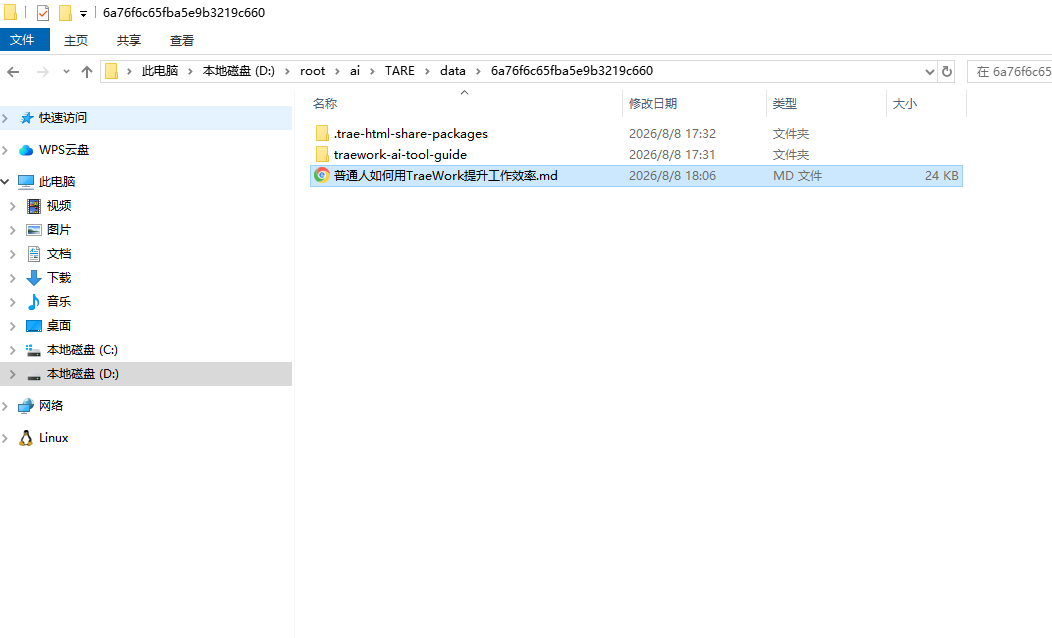
Task: Click 本地磁盘 (D:) in address breadcrumb
Action: [x=239, y=70]
